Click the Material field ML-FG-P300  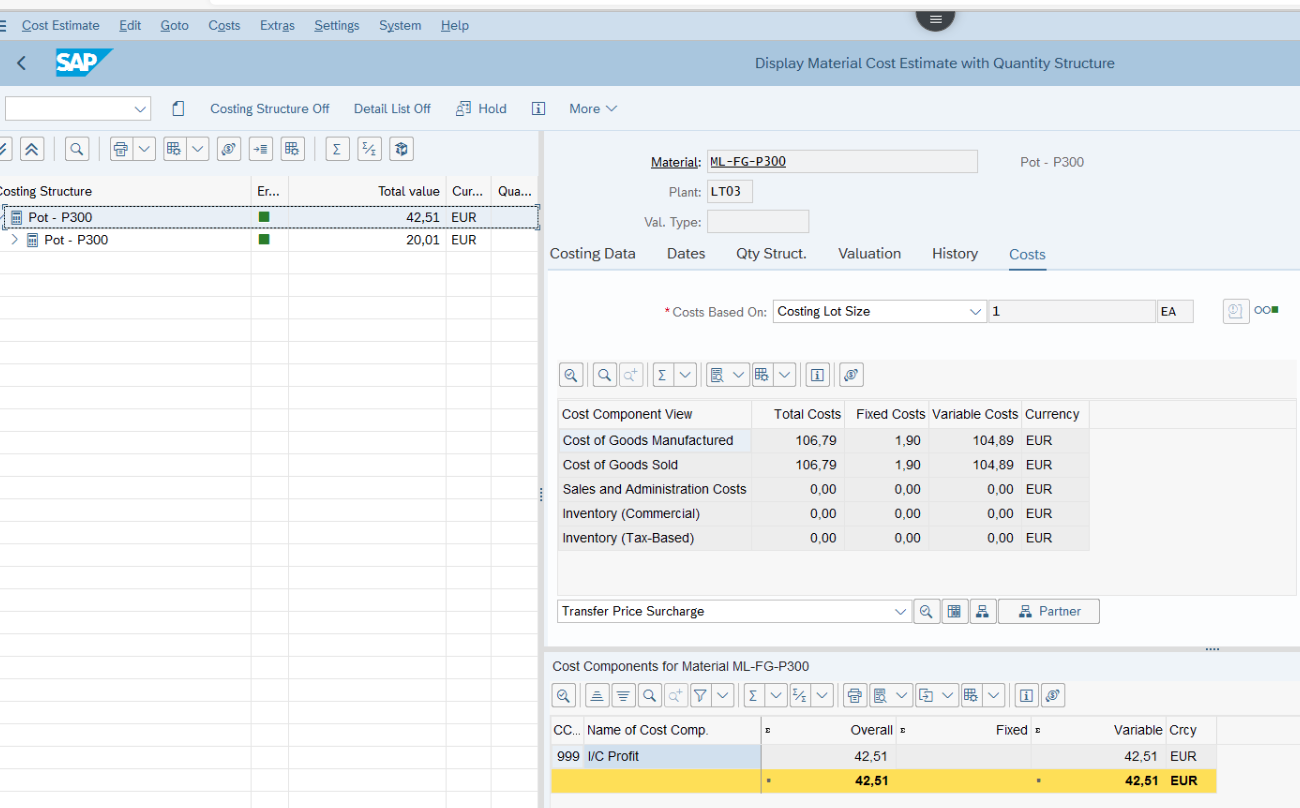click(x=842, y=162)
